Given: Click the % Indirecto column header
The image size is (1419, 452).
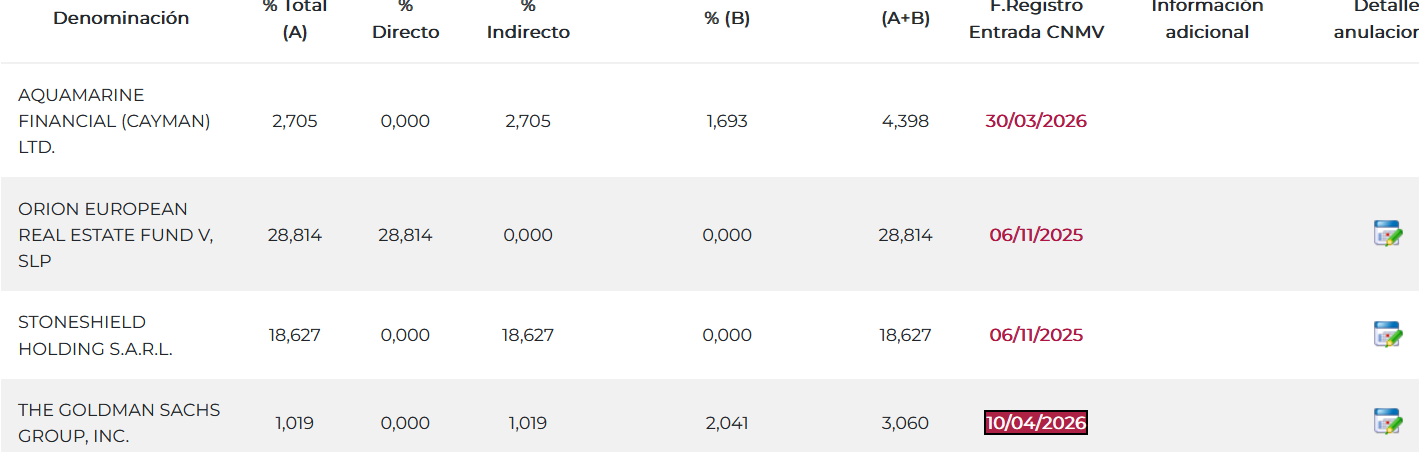Looking at the screenshot, I should coord(528,20).
